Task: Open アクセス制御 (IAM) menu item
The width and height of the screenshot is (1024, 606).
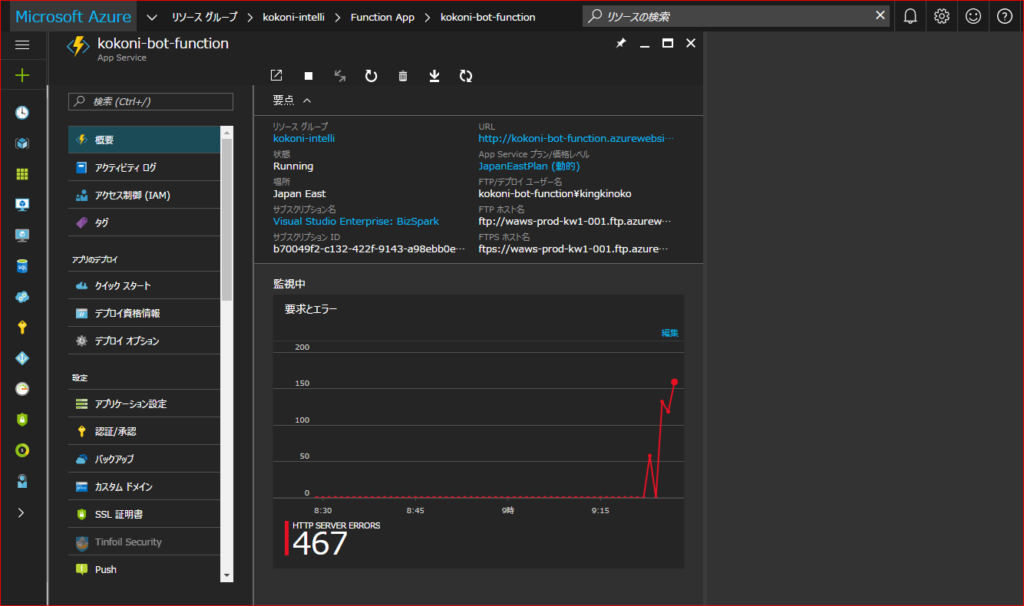Action: click(x=144, y=195)
